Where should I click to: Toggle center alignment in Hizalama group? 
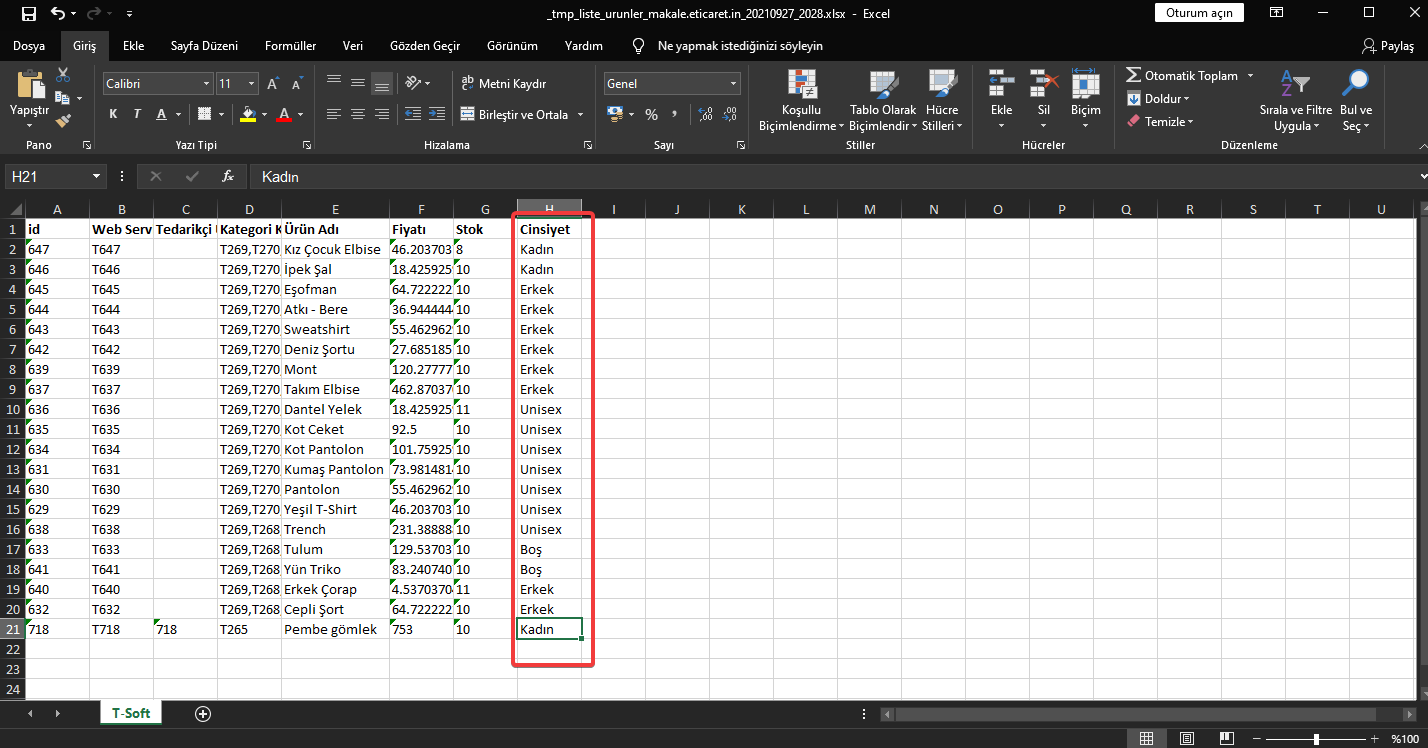pyautogui.click(x=357, y=114)
